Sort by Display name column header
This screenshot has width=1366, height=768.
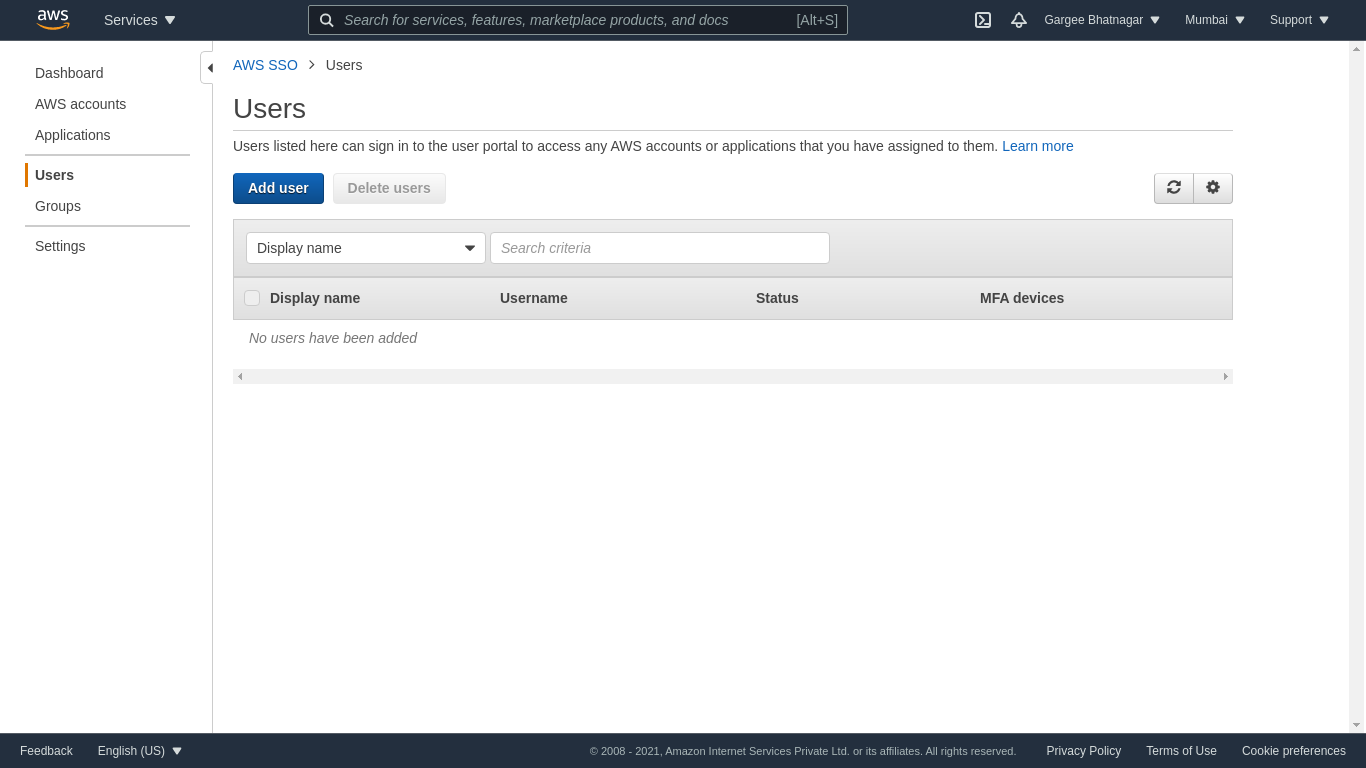pyautogui.click(x=315, y=298)
